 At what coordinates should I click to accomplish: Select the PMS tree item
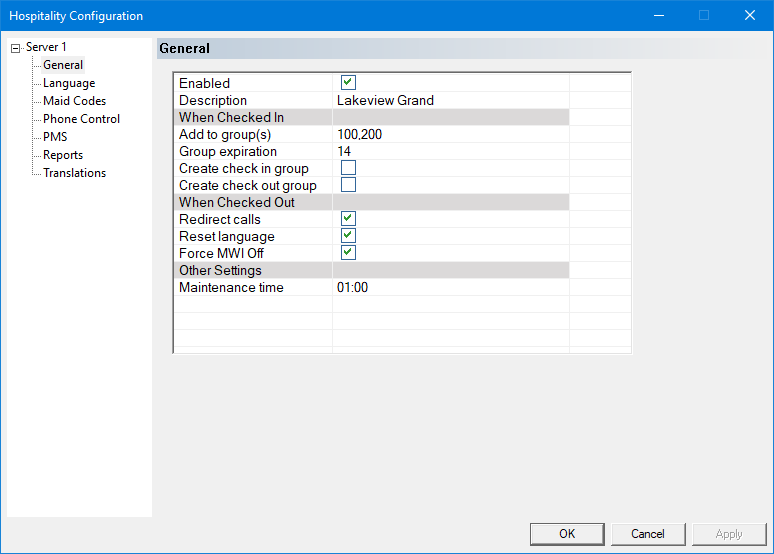[x=55, y=137]
